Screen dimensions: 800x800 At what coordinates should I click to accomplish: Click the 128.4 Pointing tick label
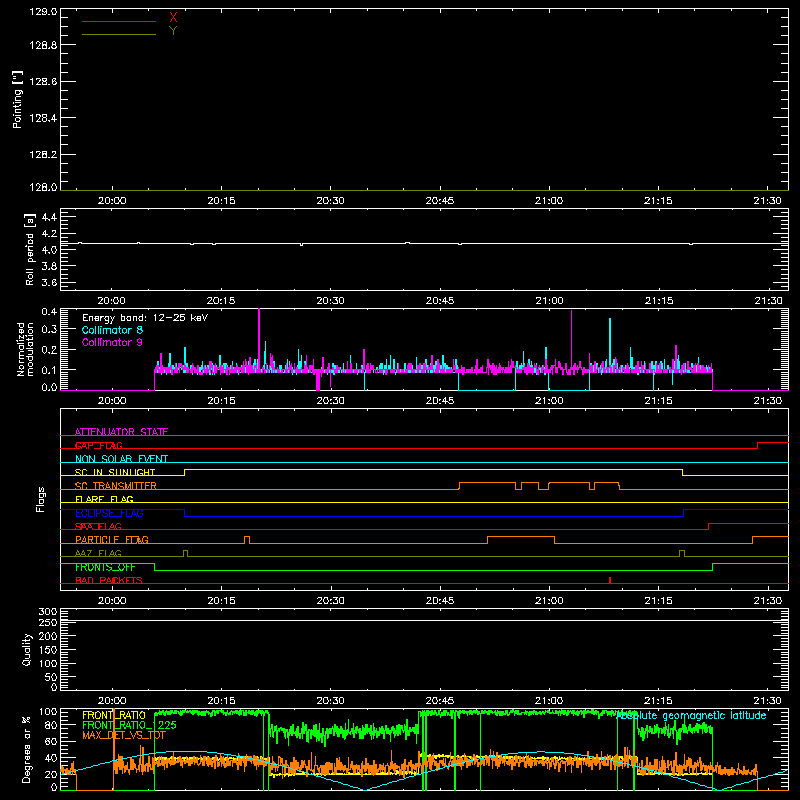pos(43,118)
